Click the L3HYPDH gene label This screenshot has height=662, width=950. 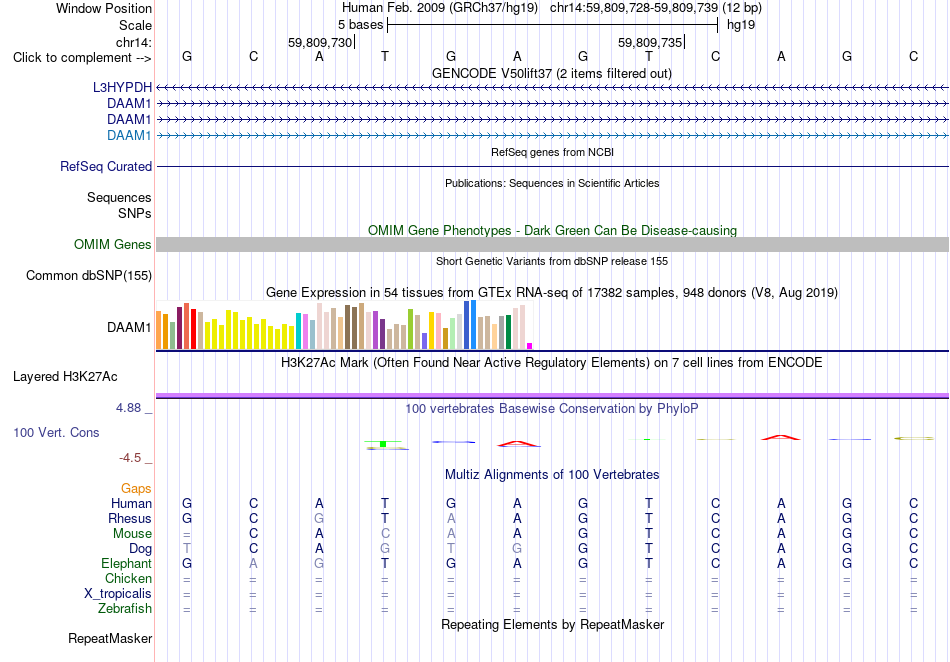coord(122,87)
